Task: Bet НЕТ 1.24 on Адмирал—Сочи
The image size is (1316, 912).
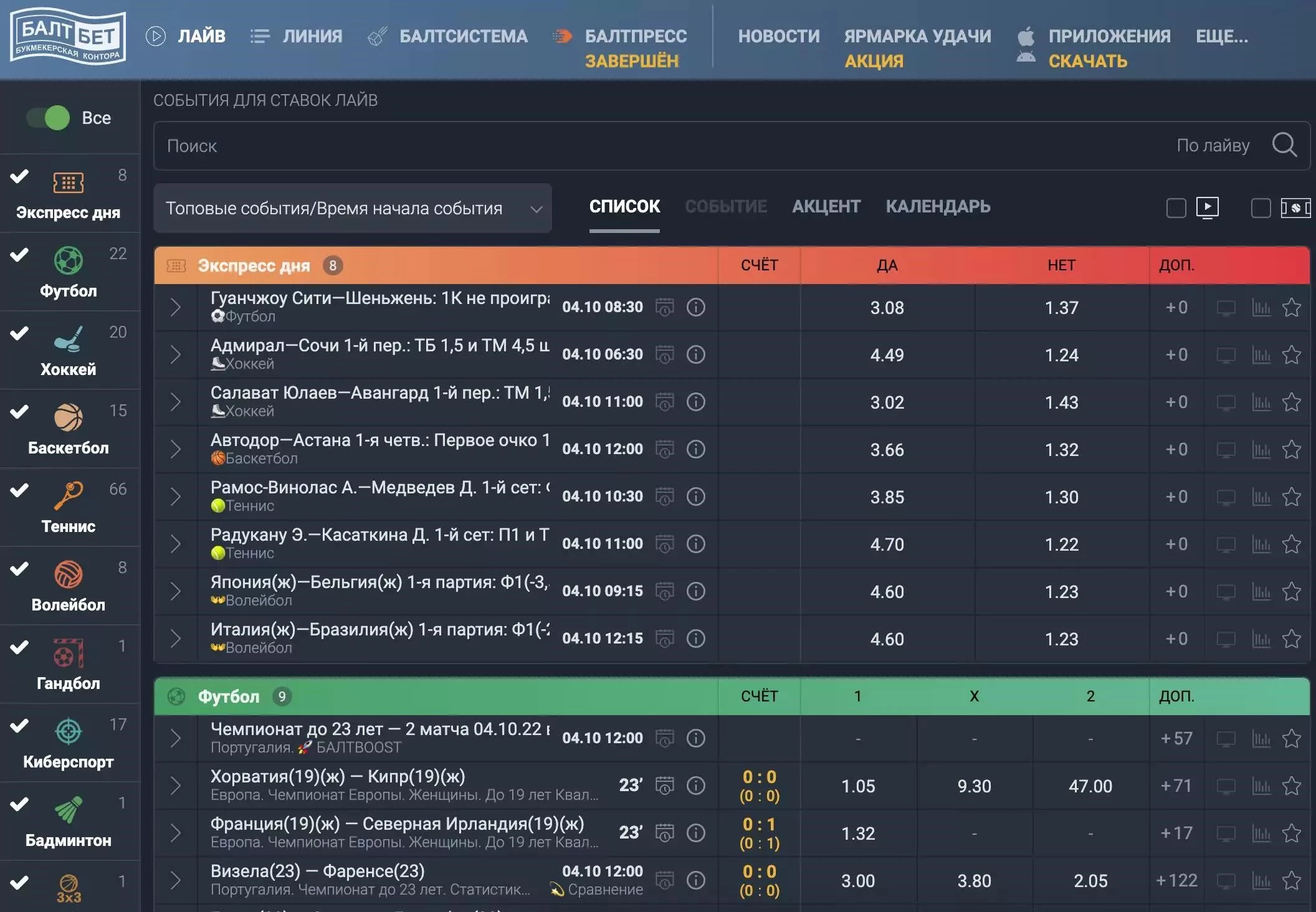Action: (1061, 354)
